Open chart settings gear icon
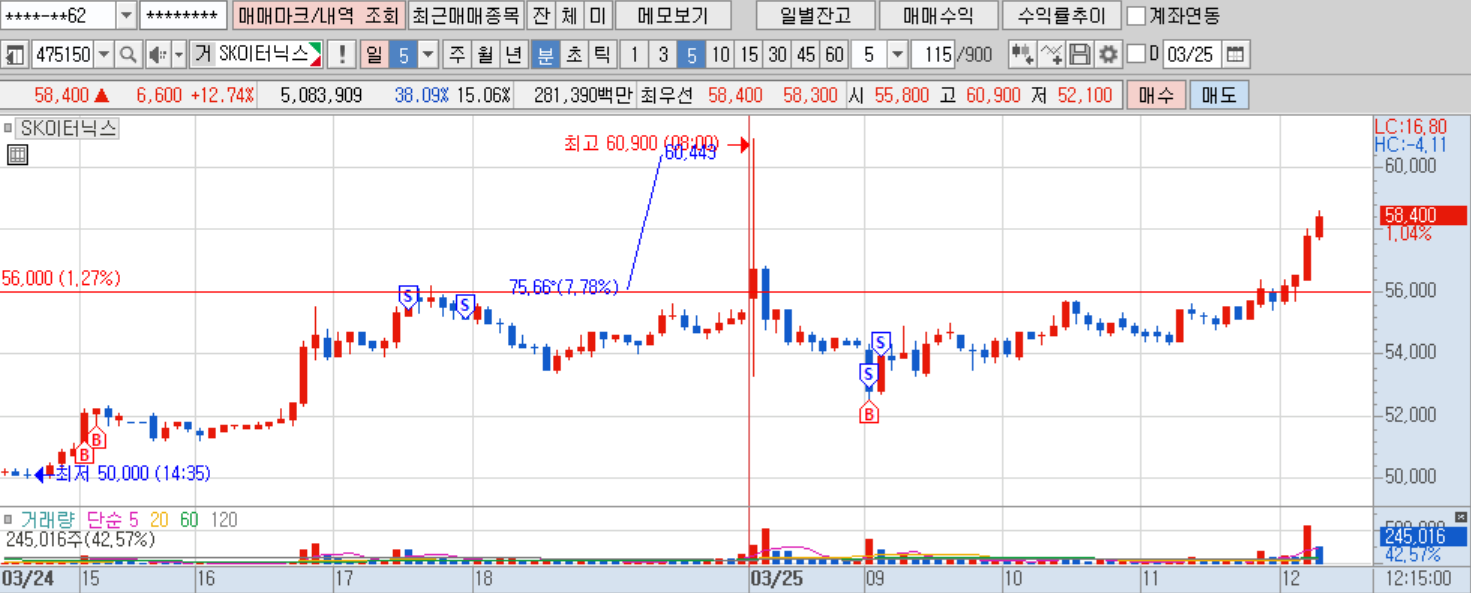This screenshot has height=593, width=1471. pyautogui.click(x=1107, y=54)
